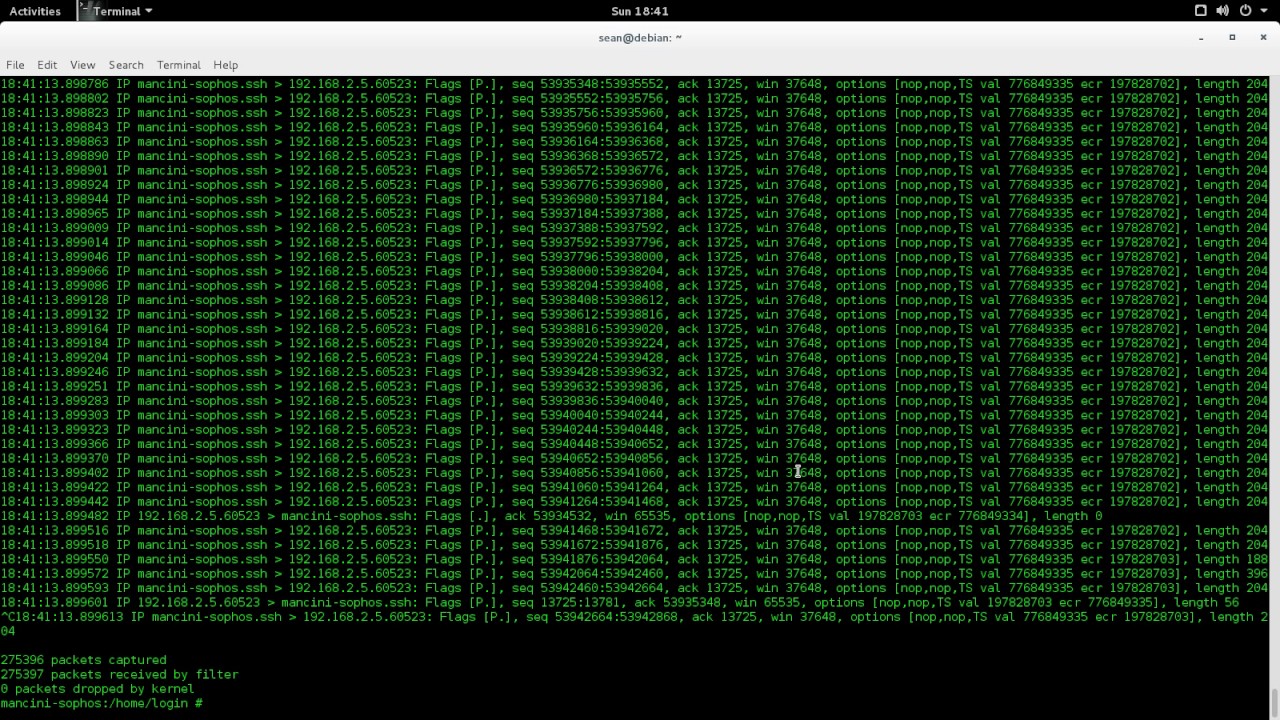Click the shell prompt mancini-sophos:/home/login #
Image resolution: width=1280 pixels, height=720 pixels.
point(102,703)
